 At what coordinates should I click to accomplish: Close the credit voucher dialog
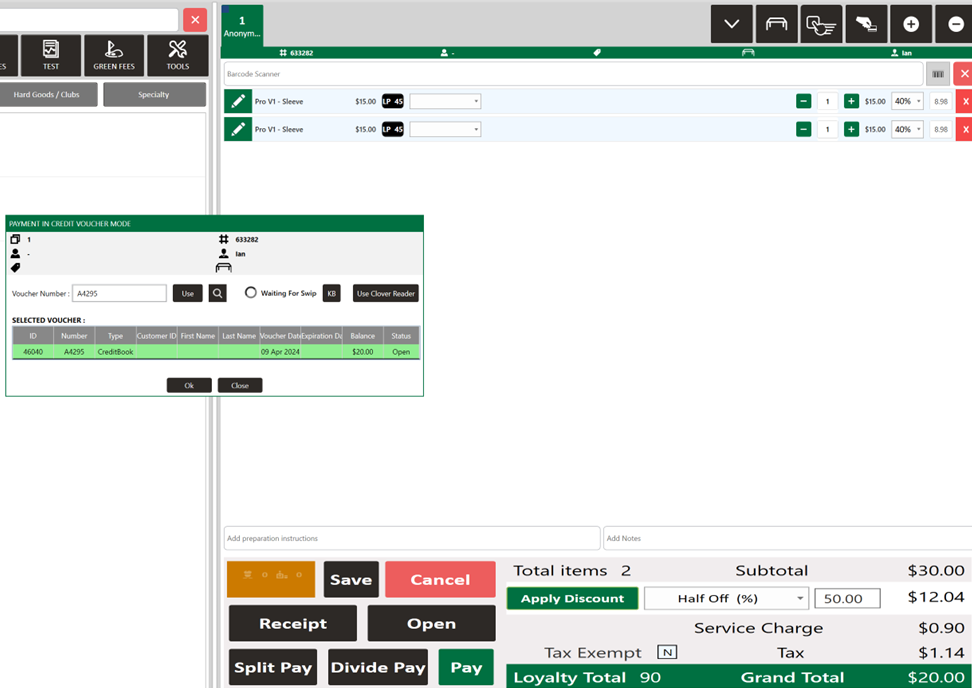[240, 386]
